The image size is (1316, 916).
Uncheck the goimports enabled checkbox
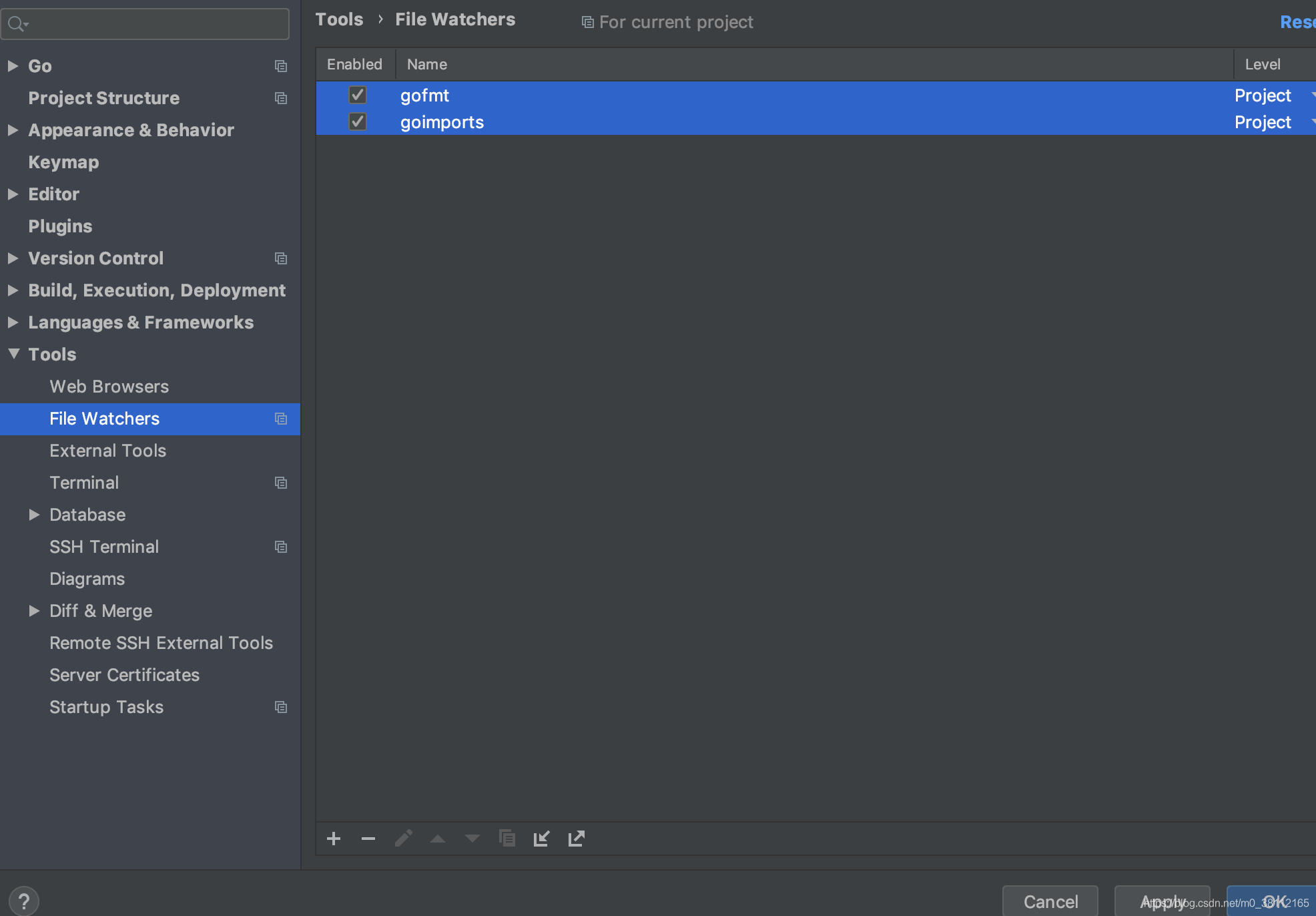point(358,122)
